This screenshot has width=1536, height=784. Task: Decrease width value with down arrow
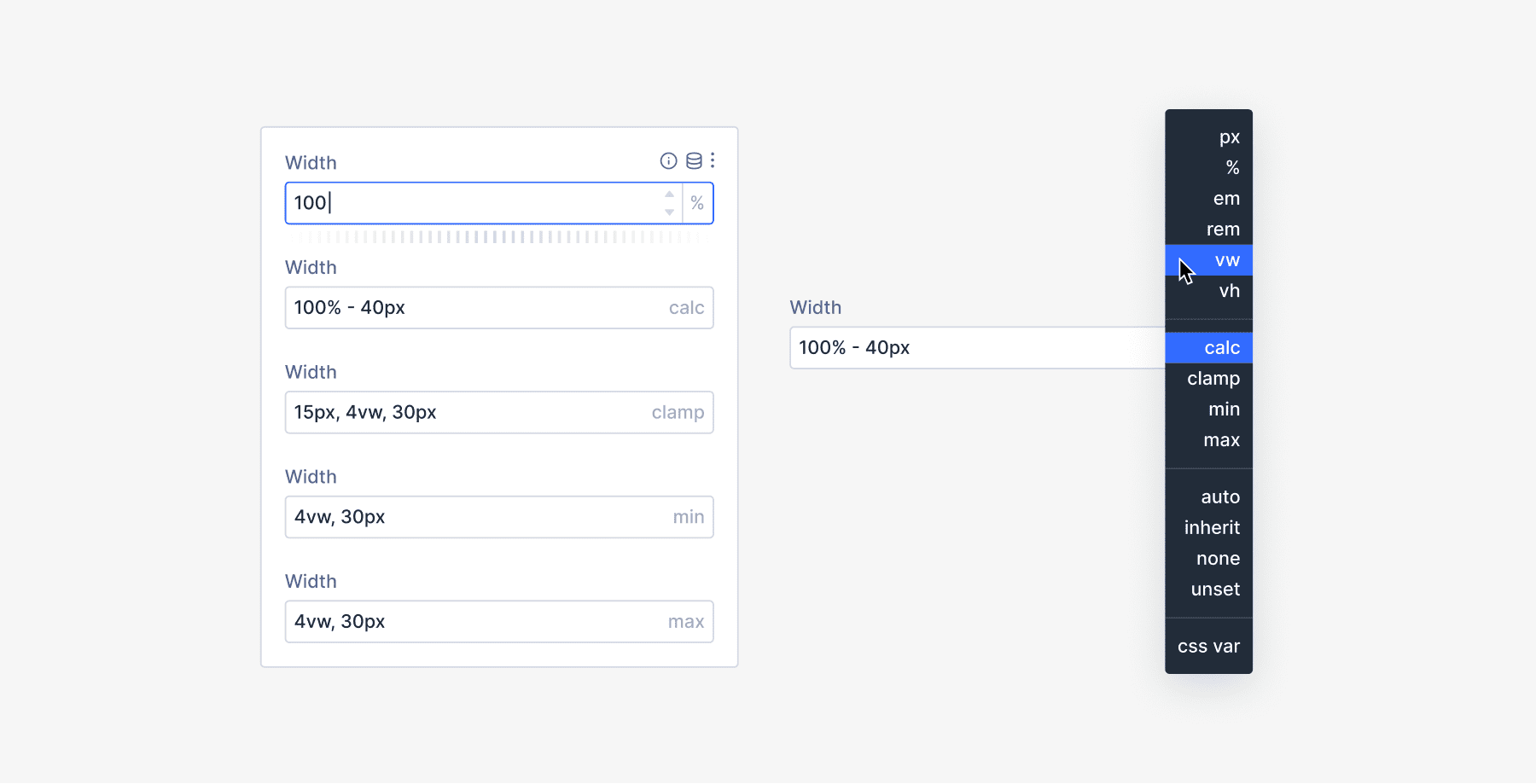[670, 212]
